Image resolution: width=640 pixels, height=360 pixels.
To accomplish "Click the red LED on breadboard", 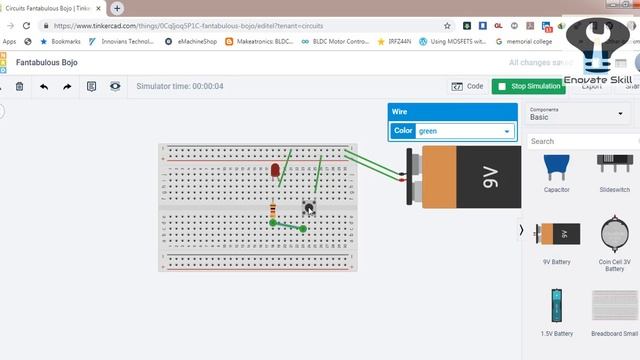I will 275,170.
